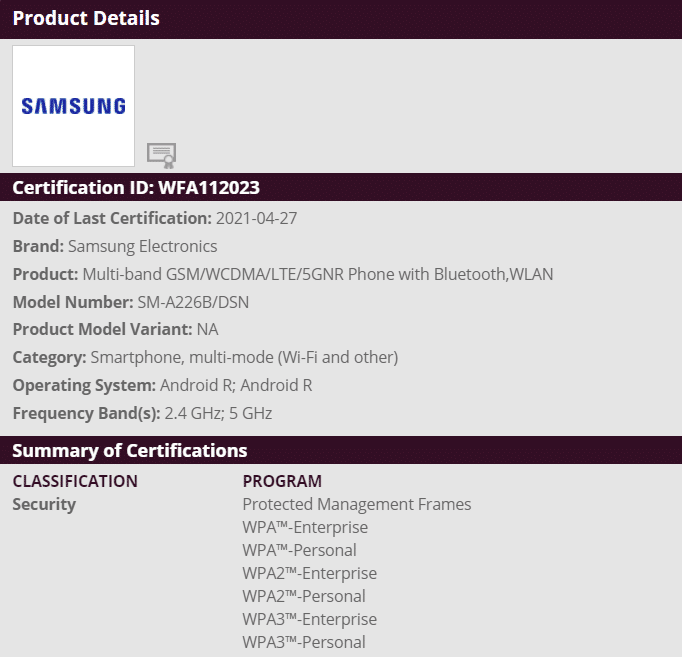Click the Product Model Variant line
Image resolution: width=682 pixels, height=657 pixels.
click(115, 329)
